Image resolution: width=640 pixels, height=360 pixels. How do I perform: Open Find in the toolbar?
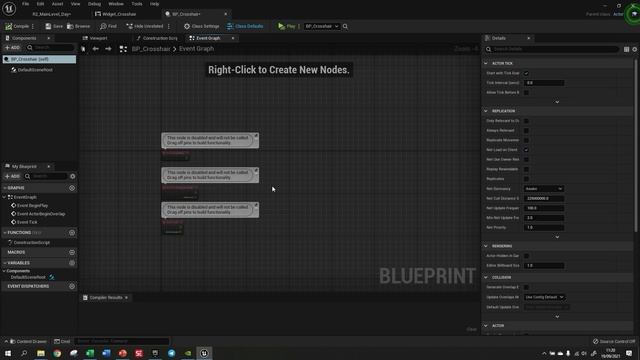108,26
